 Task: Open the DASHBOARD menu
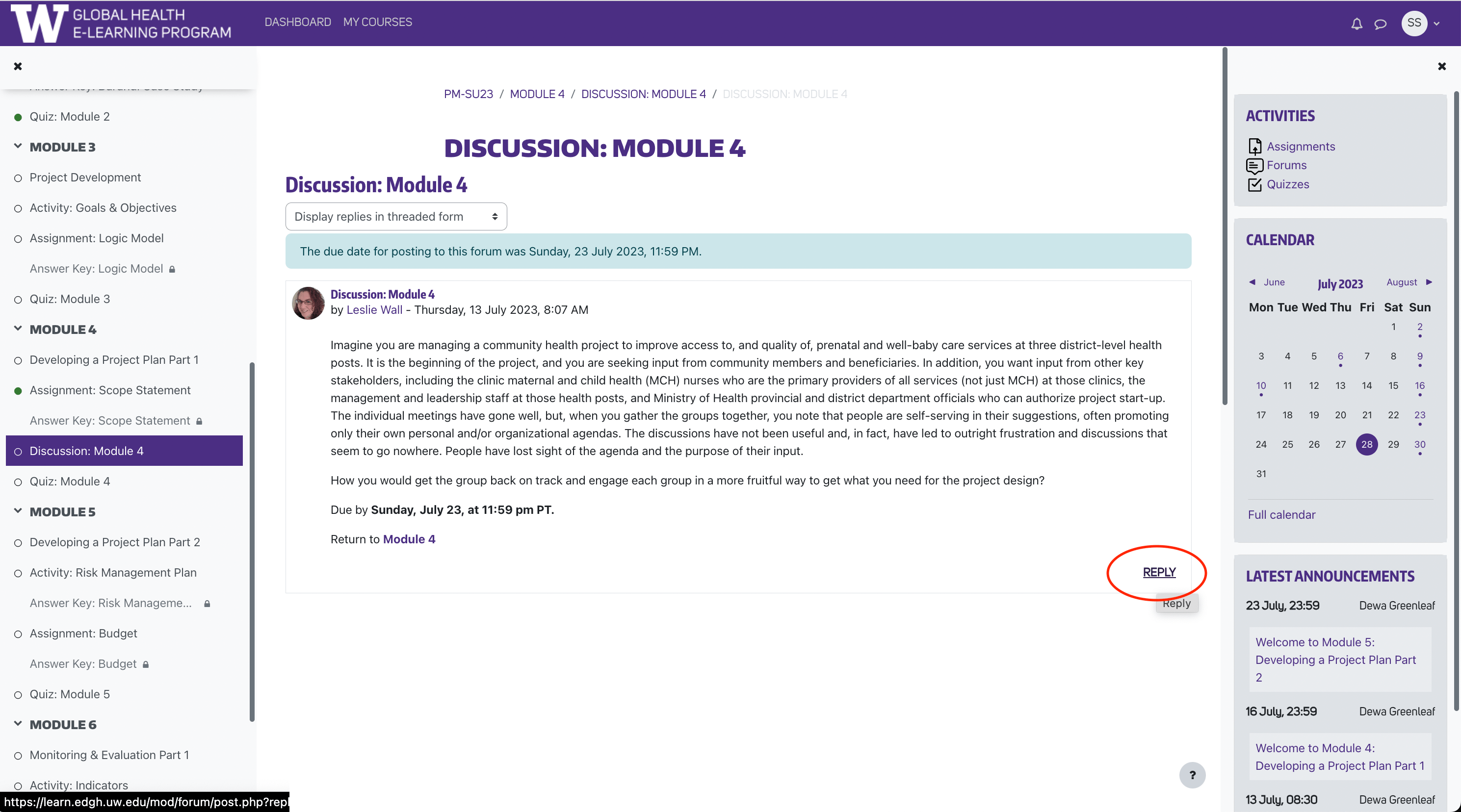[297, 22]
